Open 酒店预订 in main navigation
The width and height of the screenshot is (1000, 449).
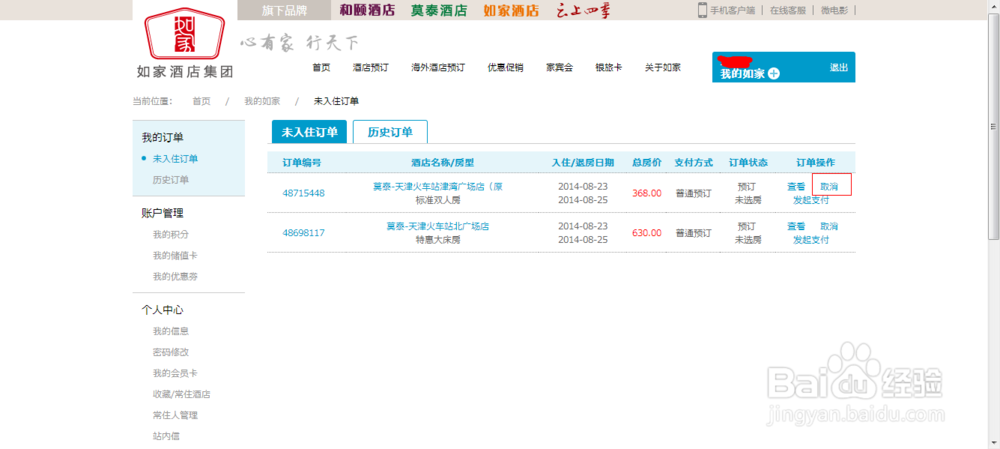pos(371,68)
